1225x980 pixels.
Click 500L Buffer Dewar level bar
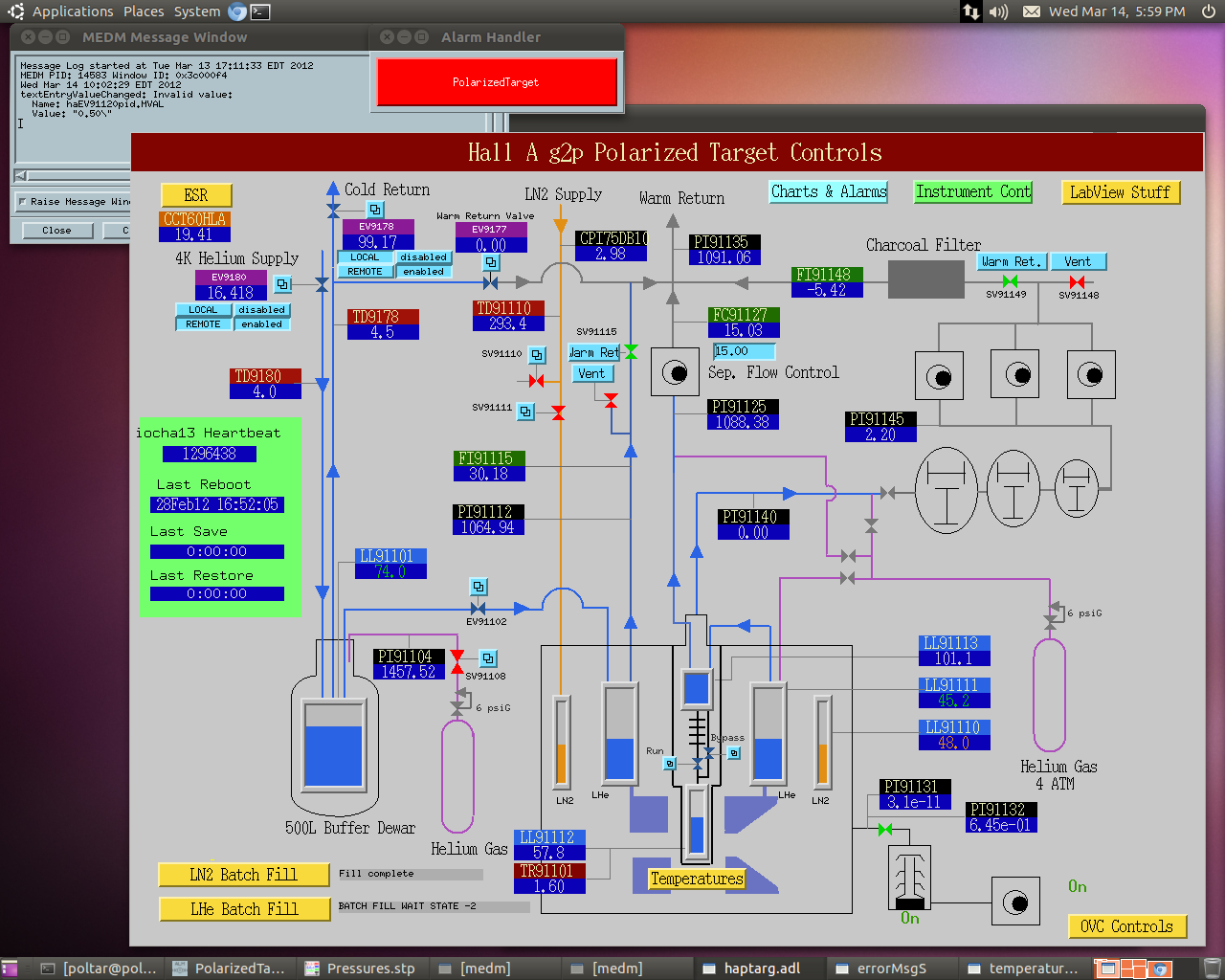click(333, 745)
